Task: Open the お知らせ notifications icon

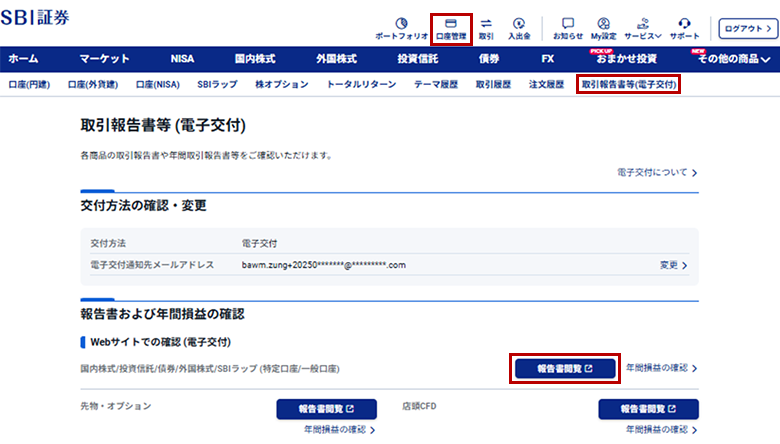Action: click(568, 27)
